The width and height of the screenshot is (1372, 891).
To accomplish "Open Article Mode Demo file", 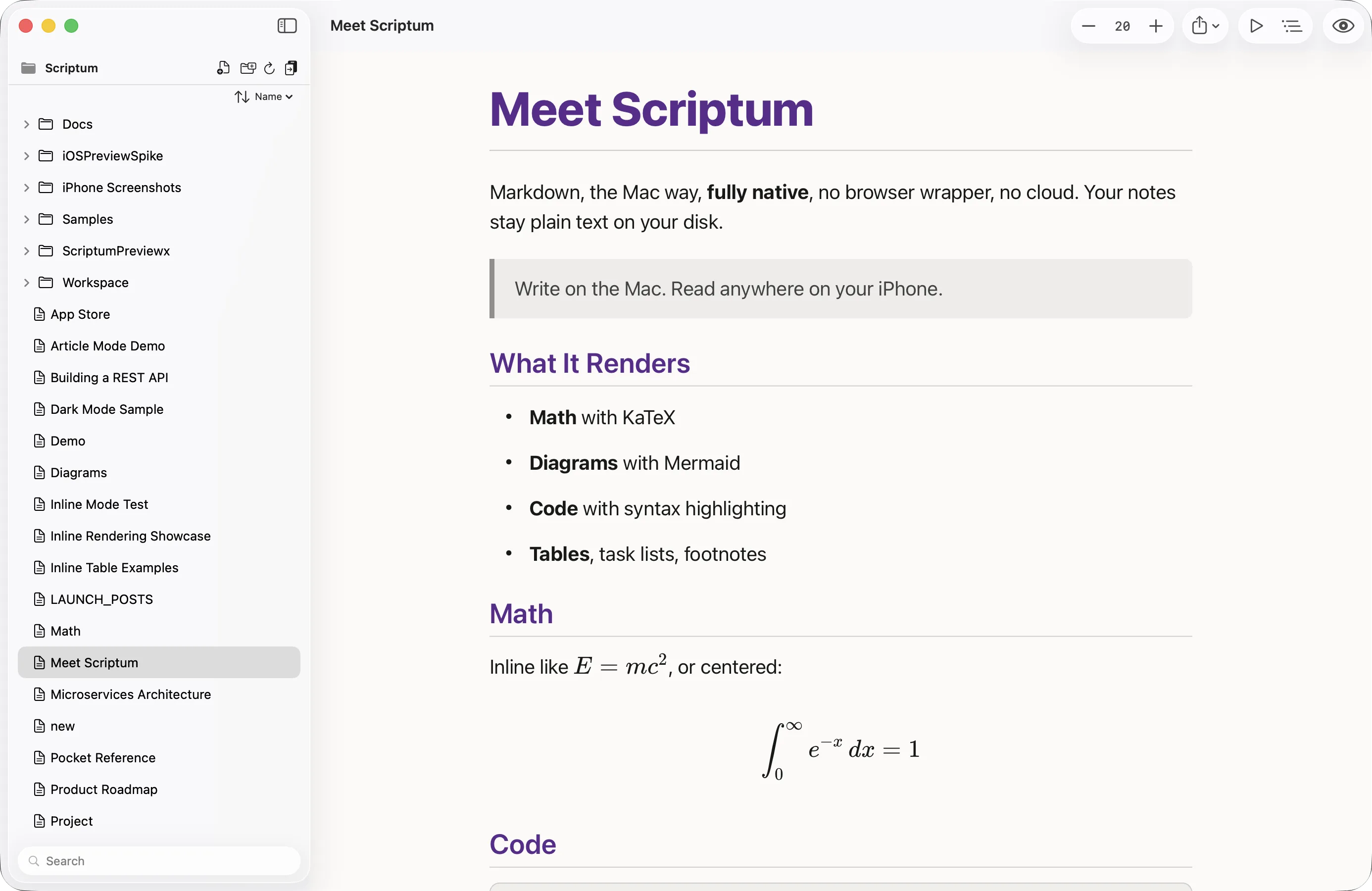I will point(159,346).
